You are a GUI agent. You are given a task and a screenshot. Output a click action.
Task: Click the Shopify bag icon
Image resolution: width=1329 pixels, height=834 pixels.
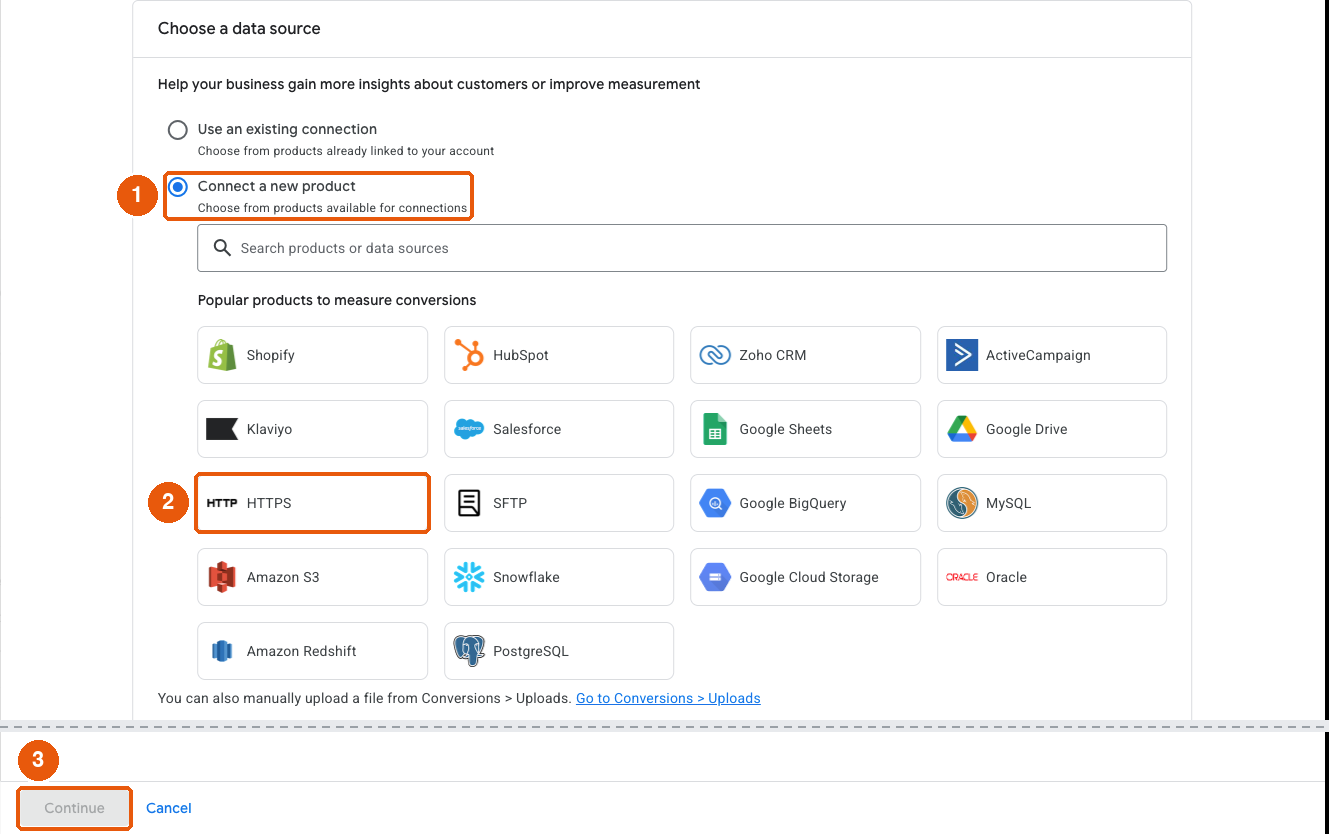[x=222, y=355]
